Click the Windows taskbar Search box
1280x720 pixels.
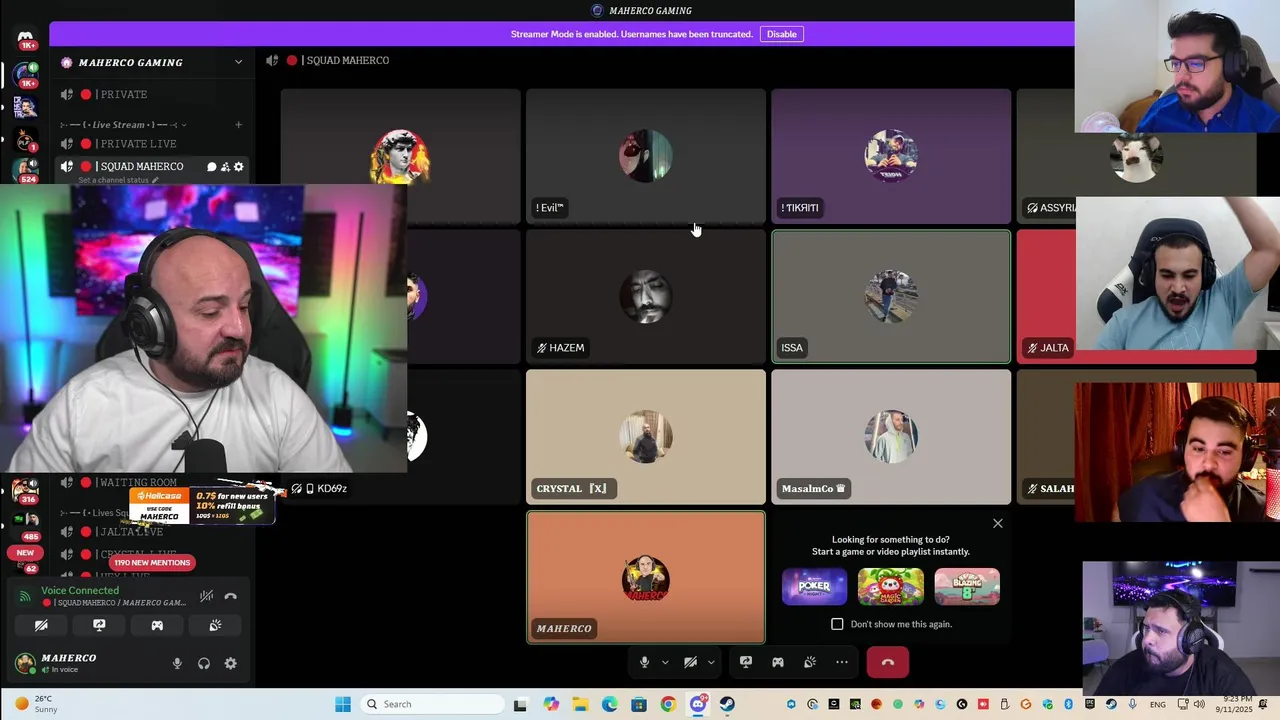click(432, 704)
